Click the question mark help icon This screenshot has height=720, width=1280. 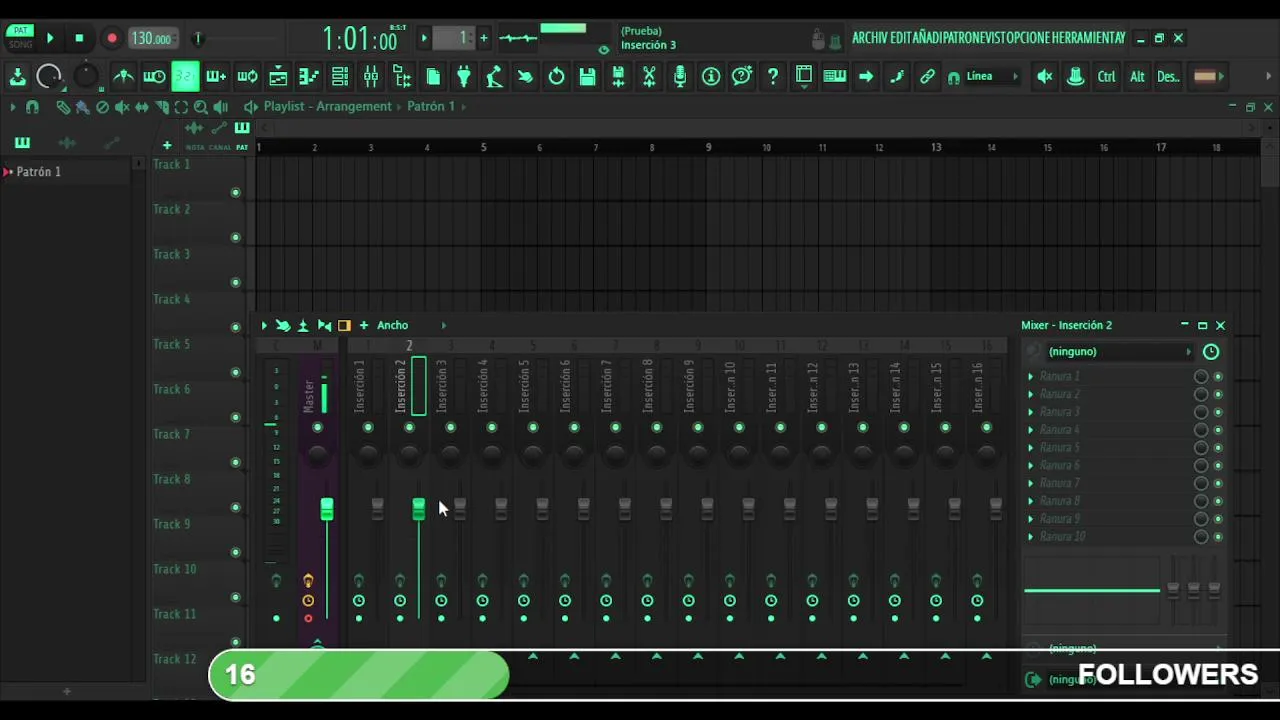click(x=773, y=76)
